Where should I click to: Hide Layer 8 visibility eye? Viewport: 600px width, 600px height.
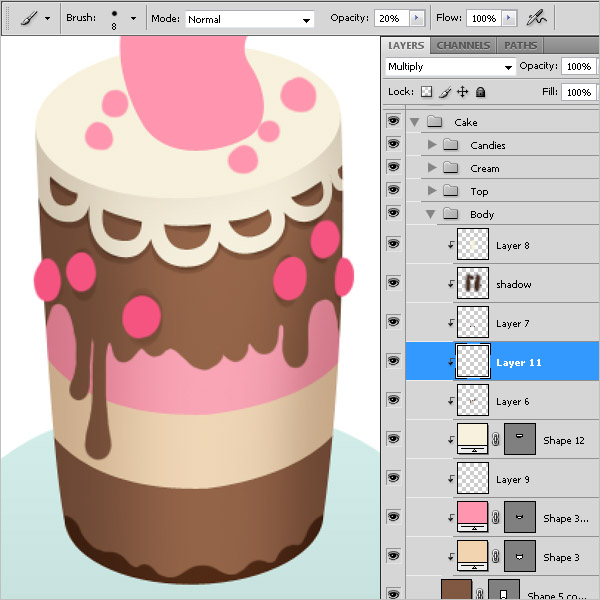pos(393,244)
